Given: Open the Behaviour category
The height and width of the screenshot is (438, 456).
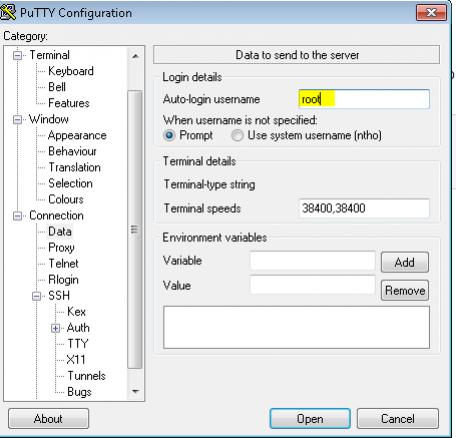Looking at the screenshot, I should coord(72,151).
